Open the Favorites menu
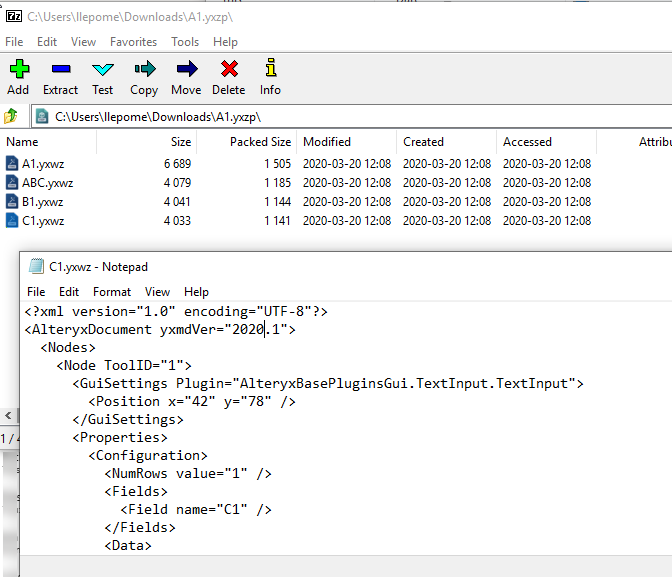 tap(133, 42)
